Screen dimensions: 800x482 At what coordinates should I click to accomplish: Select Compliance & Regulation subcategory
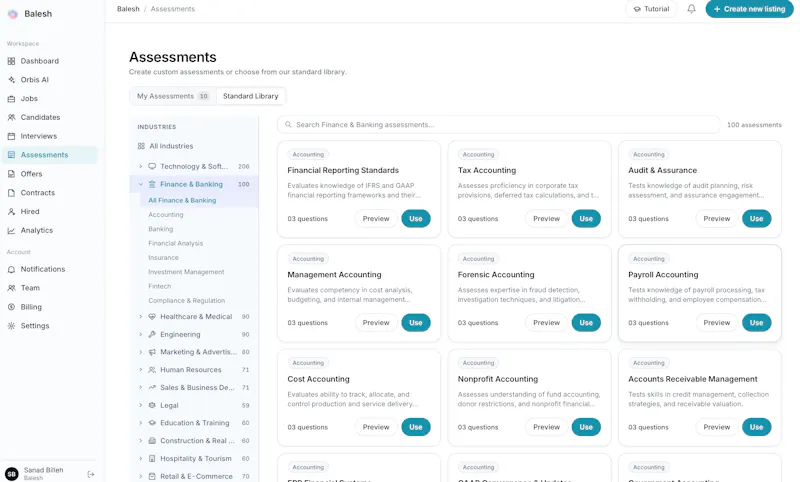(187, 301)
